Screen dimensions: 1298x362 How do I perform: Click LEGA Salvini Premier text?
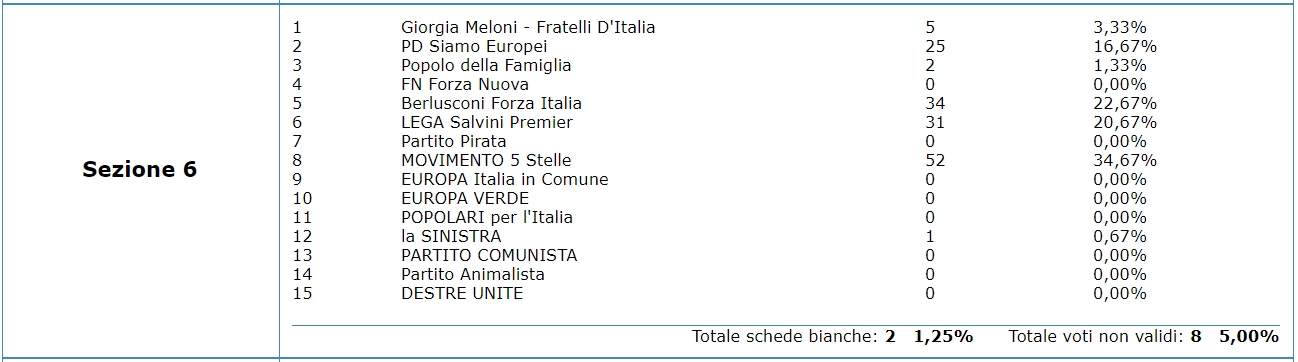click(487, 122)
